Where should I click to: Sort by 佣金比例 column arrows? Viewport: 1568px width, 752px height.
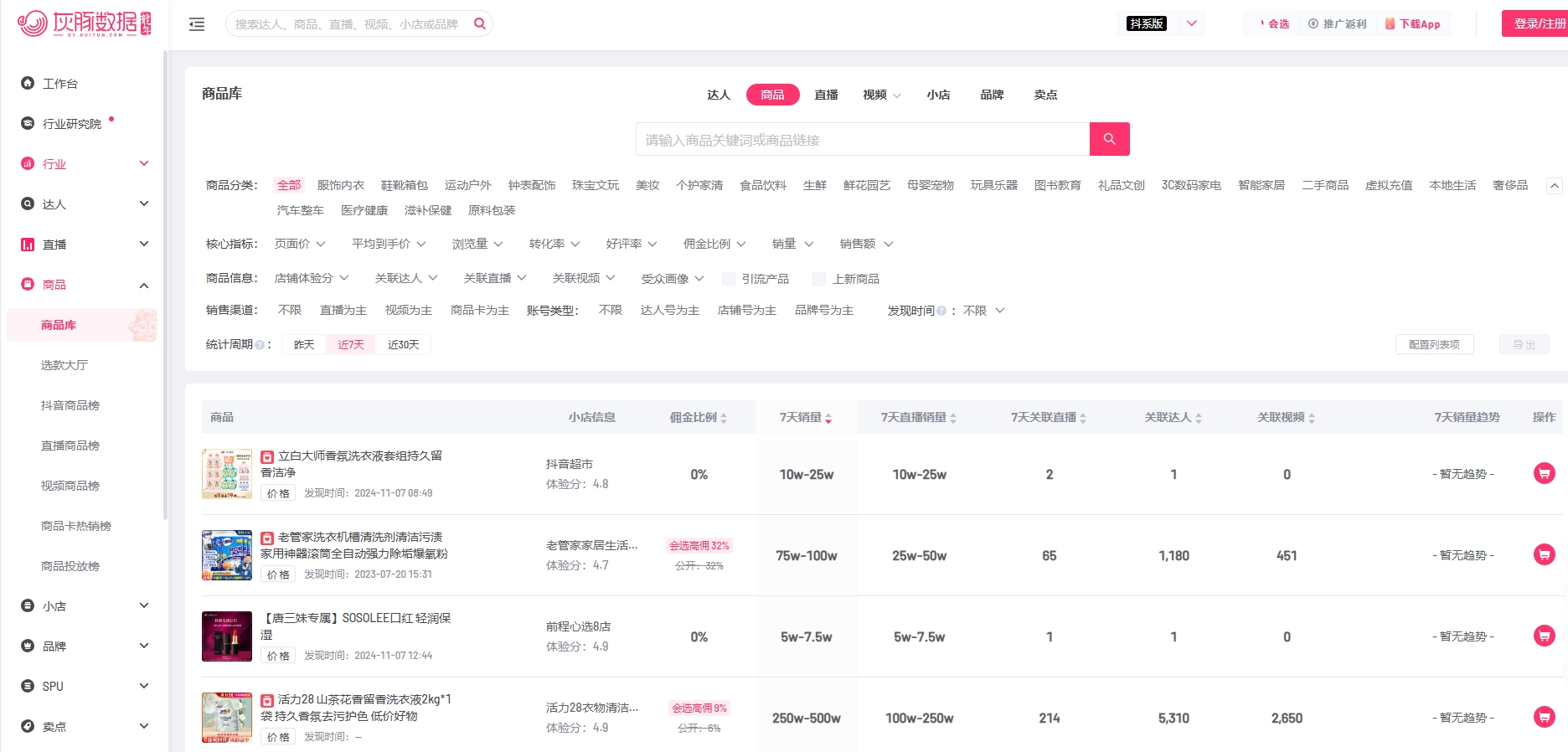(x=724, y=418)
